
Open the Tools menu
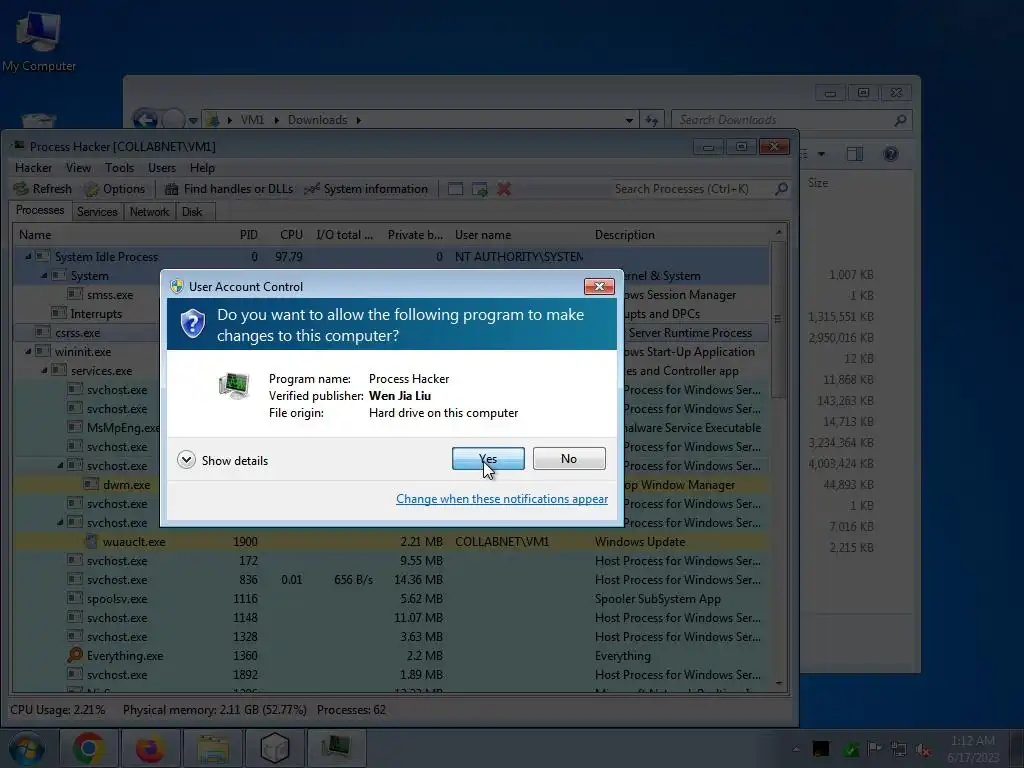coord(120,168)
